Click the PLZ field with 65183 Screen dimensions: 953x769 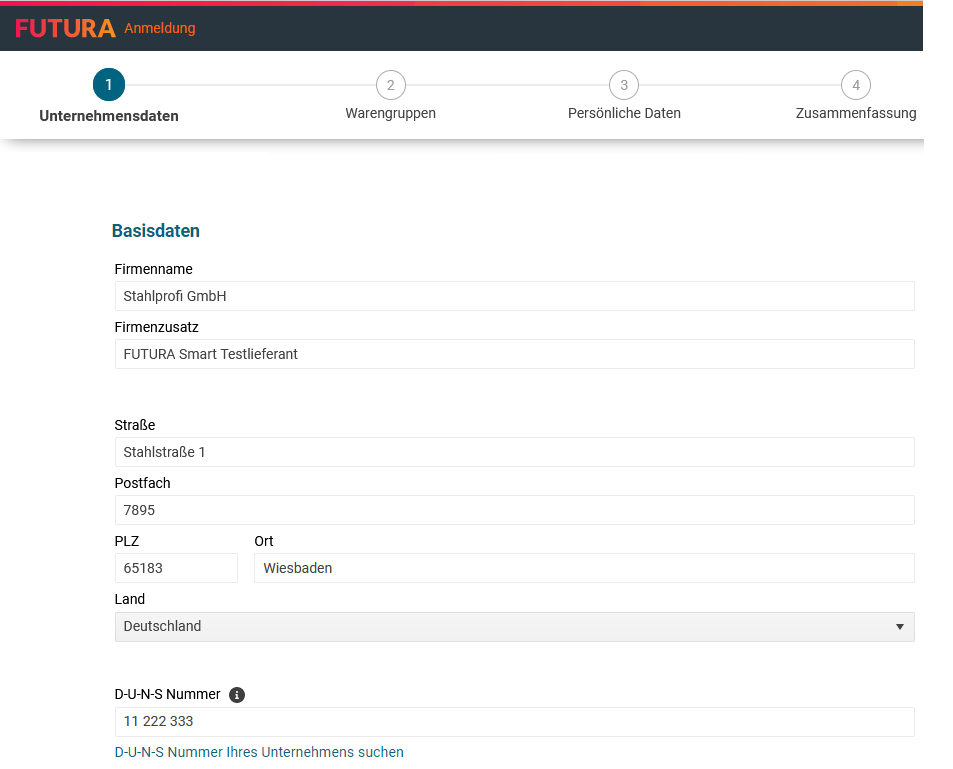[176, 568]
